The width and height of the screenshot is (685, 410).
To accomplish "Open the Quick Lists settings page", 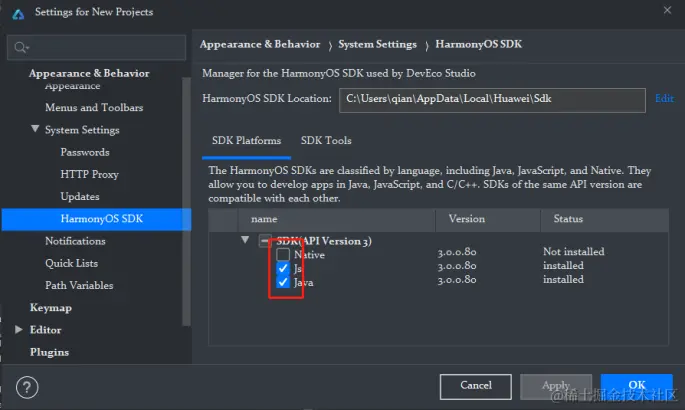I will tap(71, 263).
